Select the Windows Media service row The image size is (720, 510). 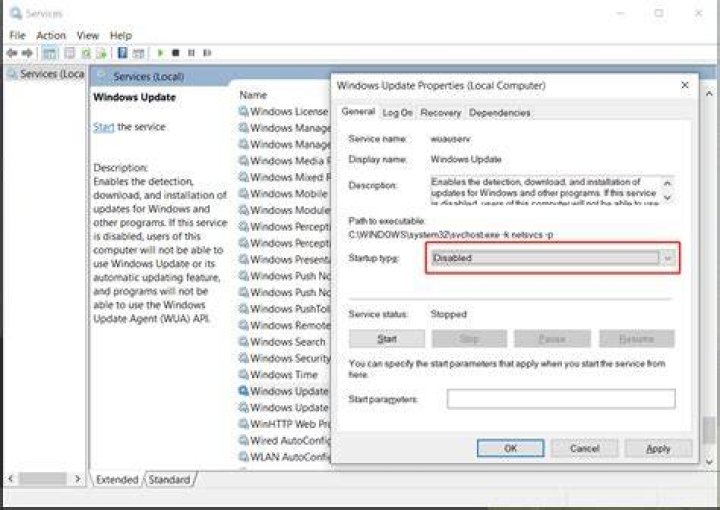[285, 161]
